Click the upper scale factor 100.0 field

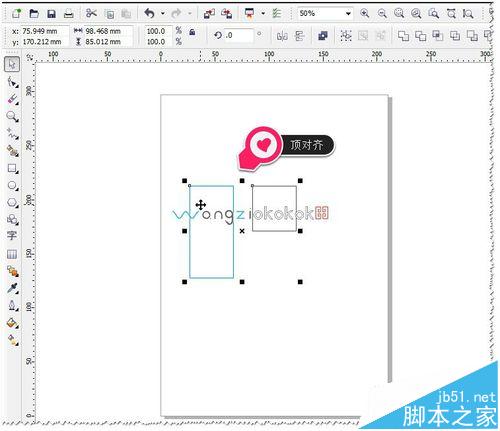point(158,31)
